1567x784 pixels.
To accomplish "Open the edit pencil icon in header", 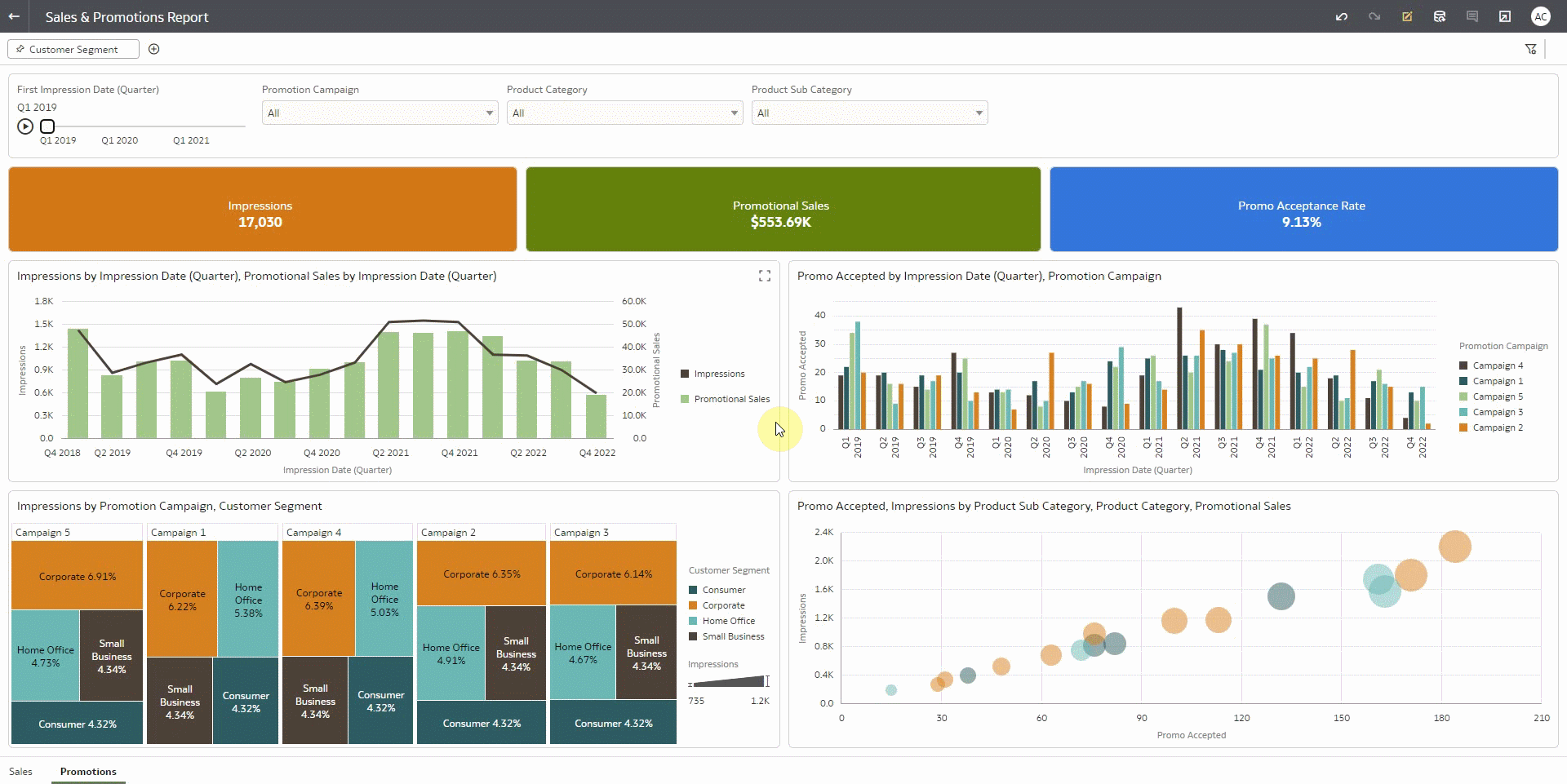I will (1407, 16).
